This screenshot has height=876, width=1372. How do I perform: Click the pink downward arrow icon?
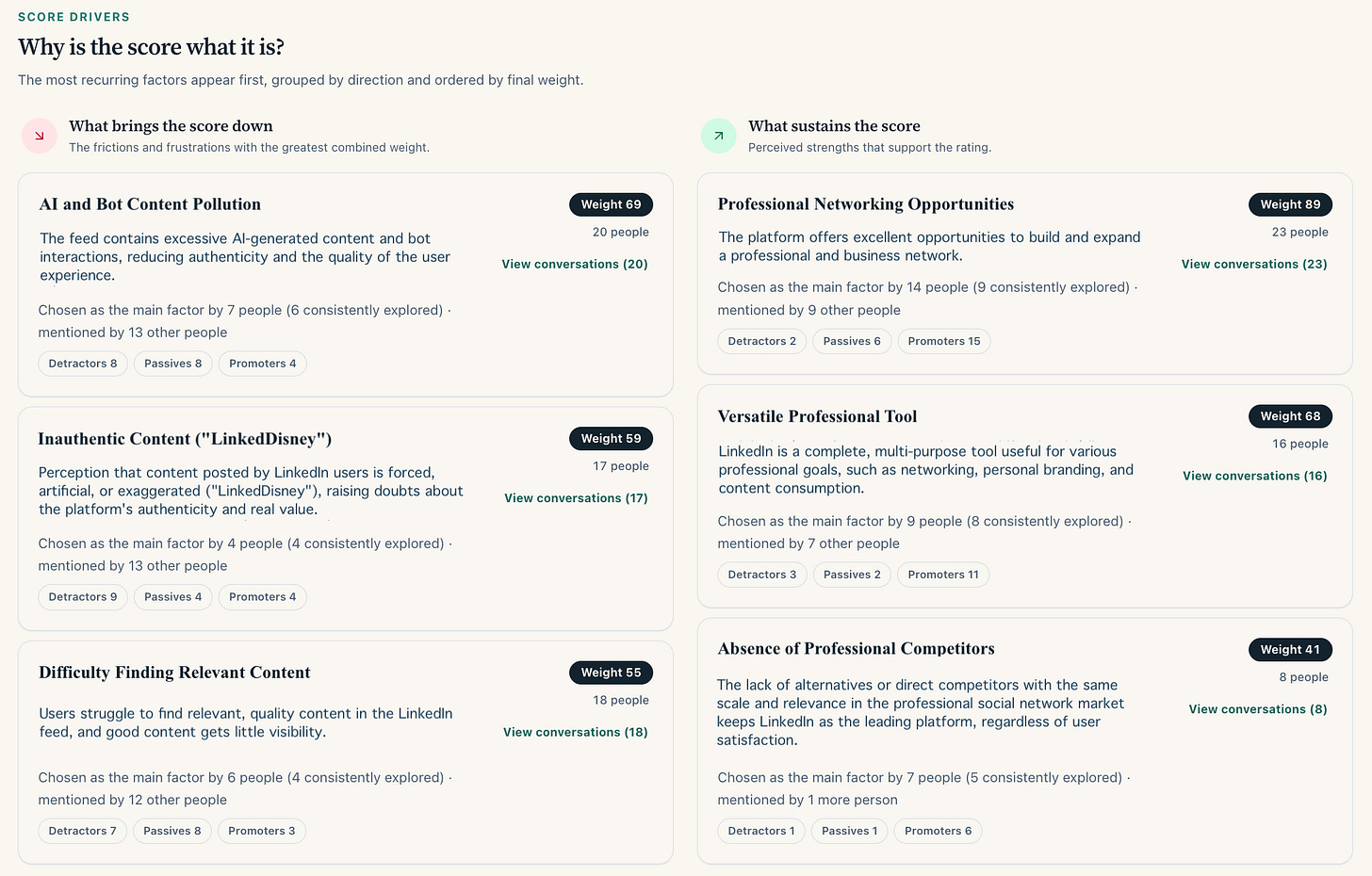[x=40, y=136]
